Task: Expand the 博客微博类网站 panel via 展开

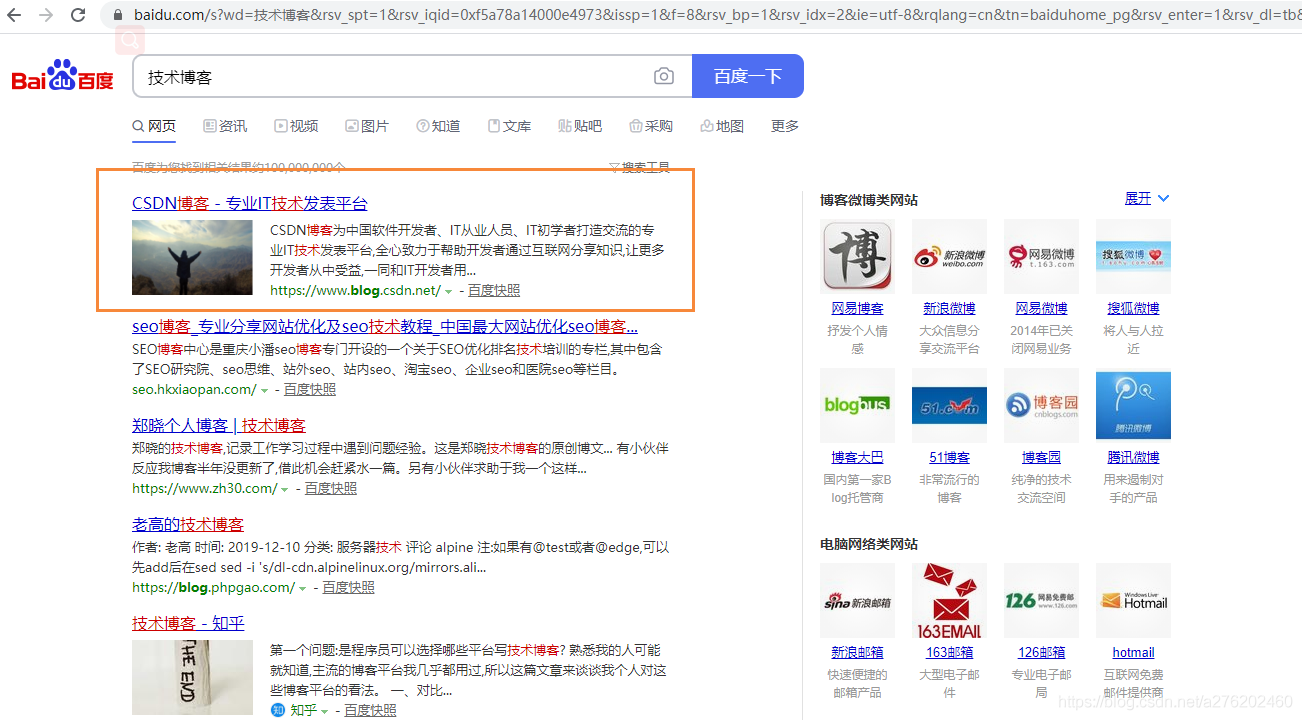Action: (1137, 198)
